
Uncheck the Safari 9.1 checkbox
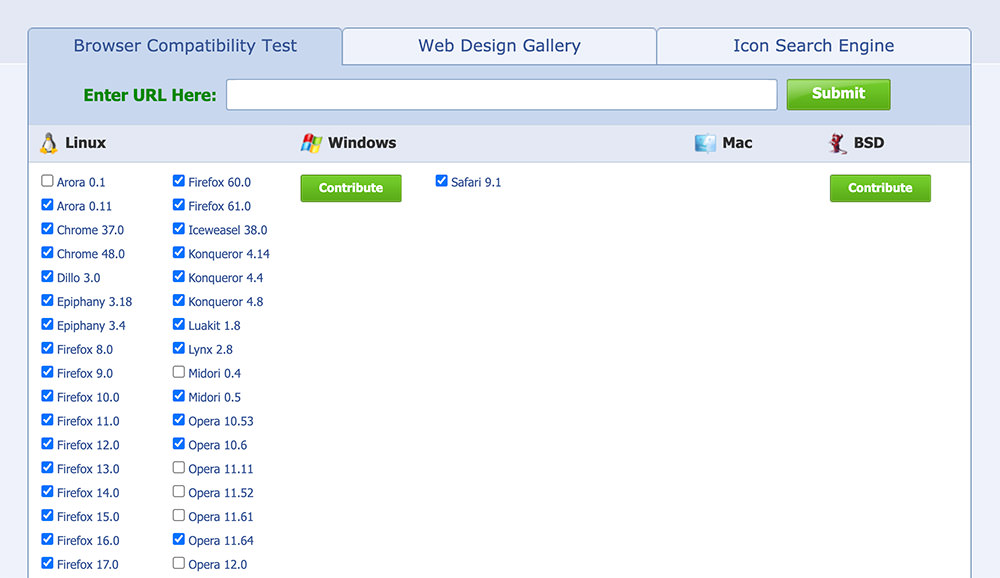click(442, 181)
